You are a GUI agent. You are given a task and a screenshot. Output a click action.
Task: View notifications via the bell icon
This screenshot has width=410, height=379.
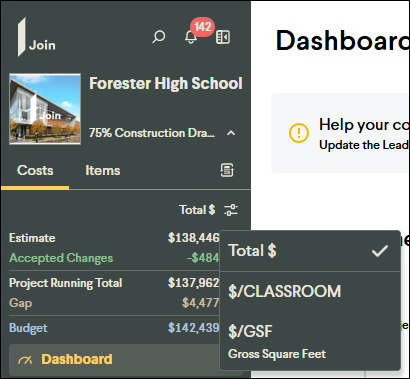click(191, 37)
